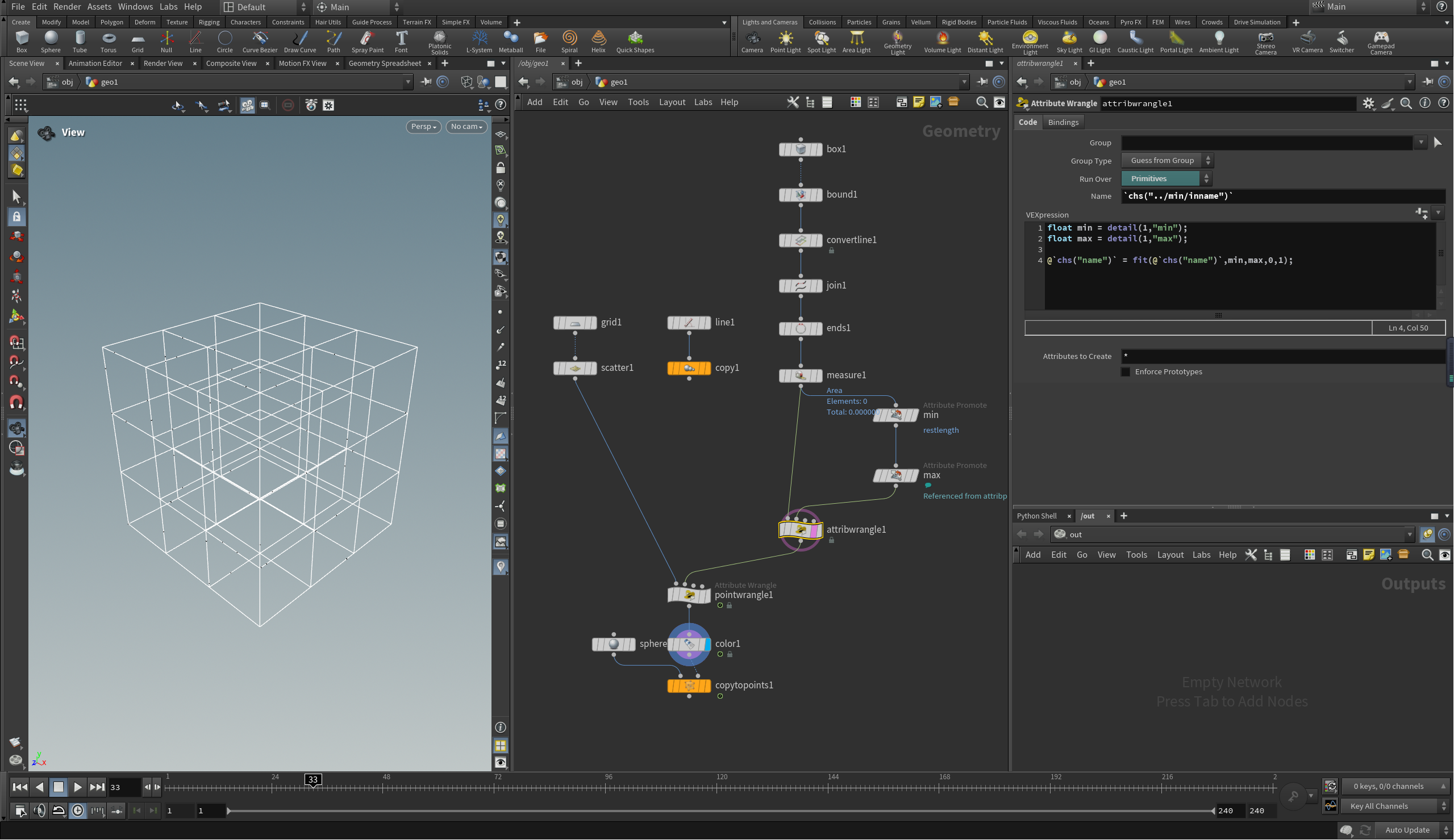Select the Torus shelf tool
This screenshot has height=840, width=1454.
point(109,41)
